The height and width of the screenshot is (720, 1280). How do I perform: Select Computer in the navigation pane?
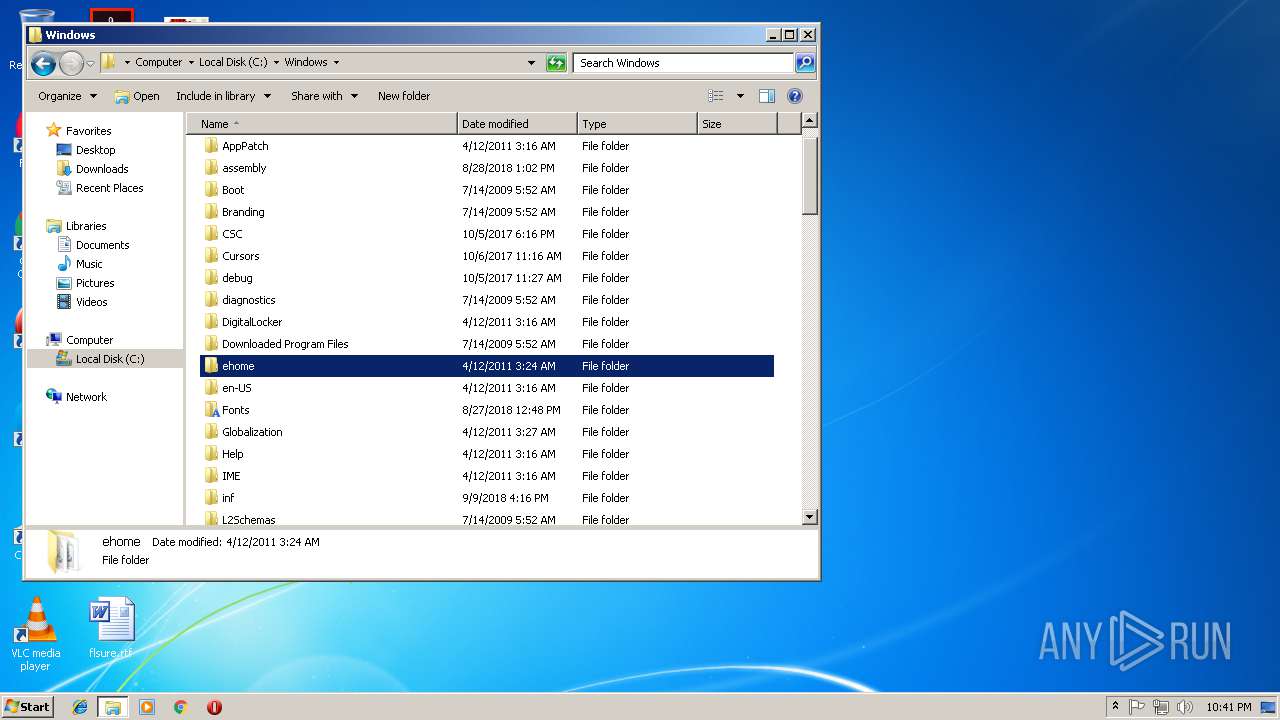pyautogui.click(x=89, y=340)
